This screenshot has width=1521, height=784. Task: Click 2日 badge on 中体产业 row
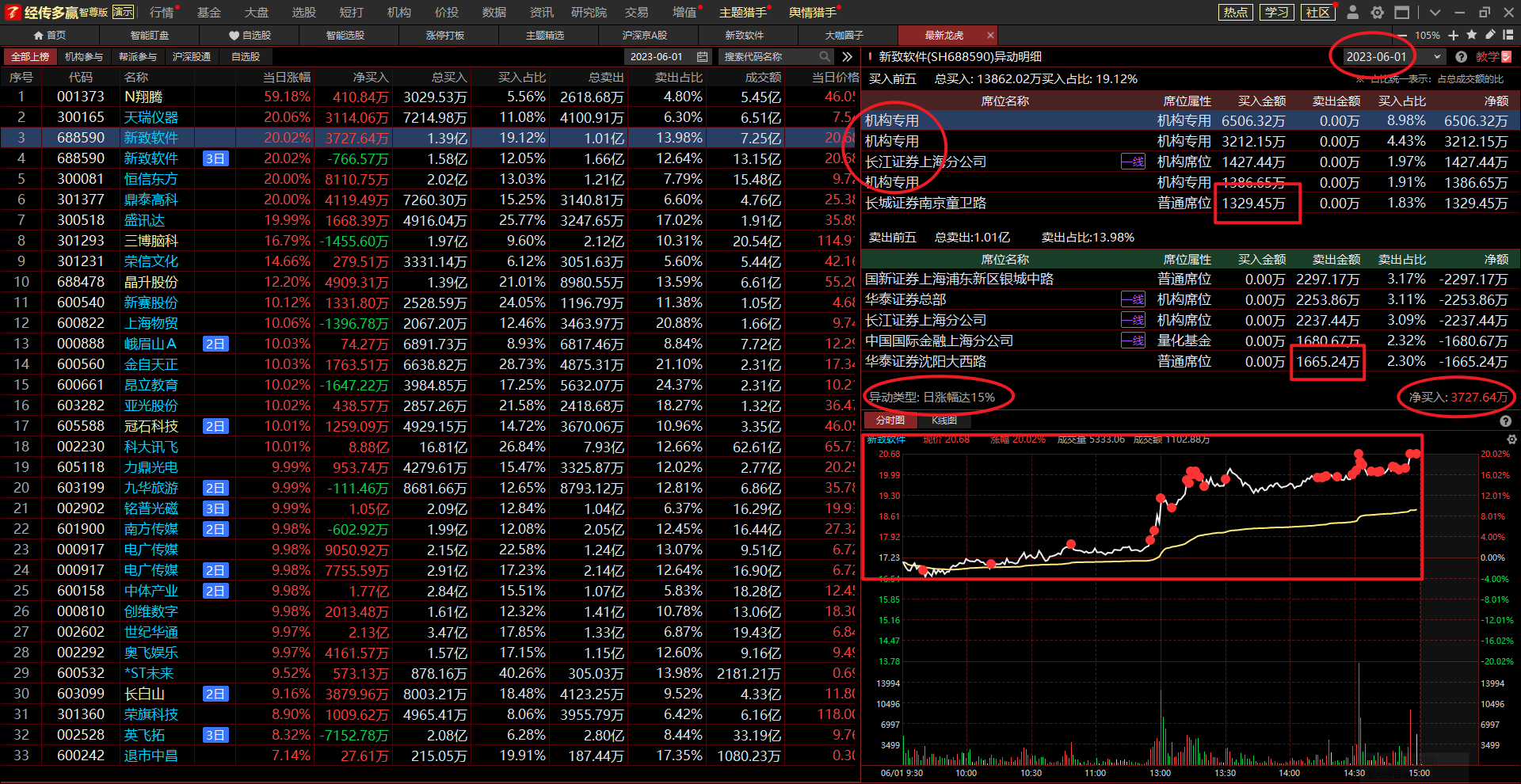click(215, 591)
